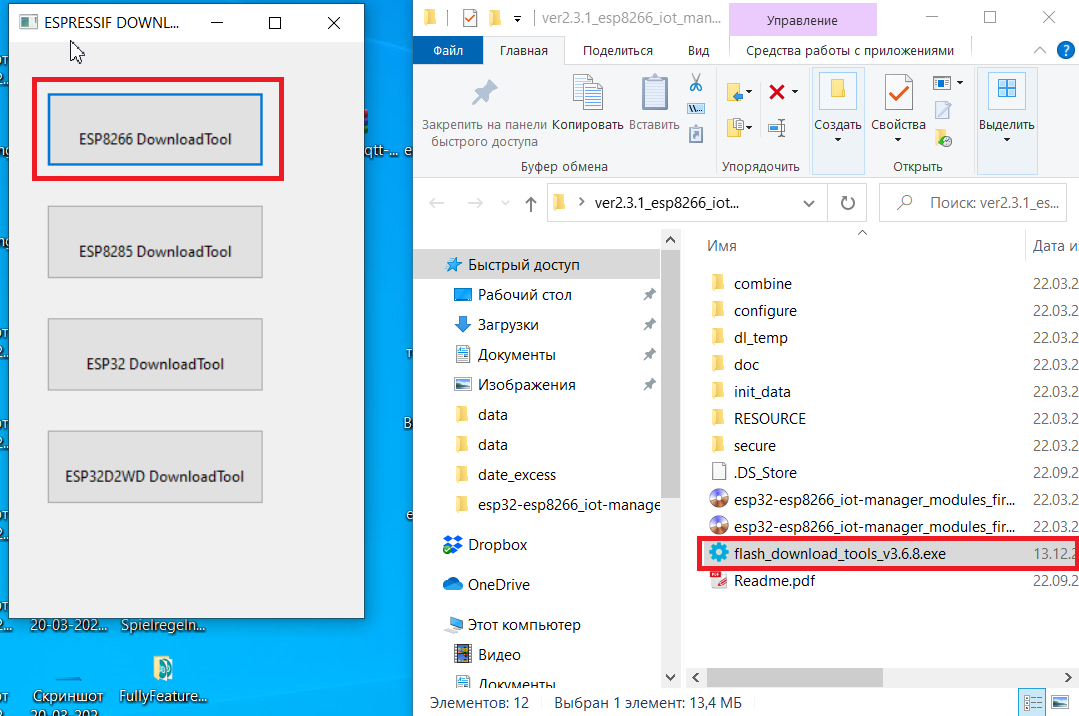Viewport: 1079px width, 716px height.
Task: Open the Создать (New) dropdown
Action: click(837, 139)
